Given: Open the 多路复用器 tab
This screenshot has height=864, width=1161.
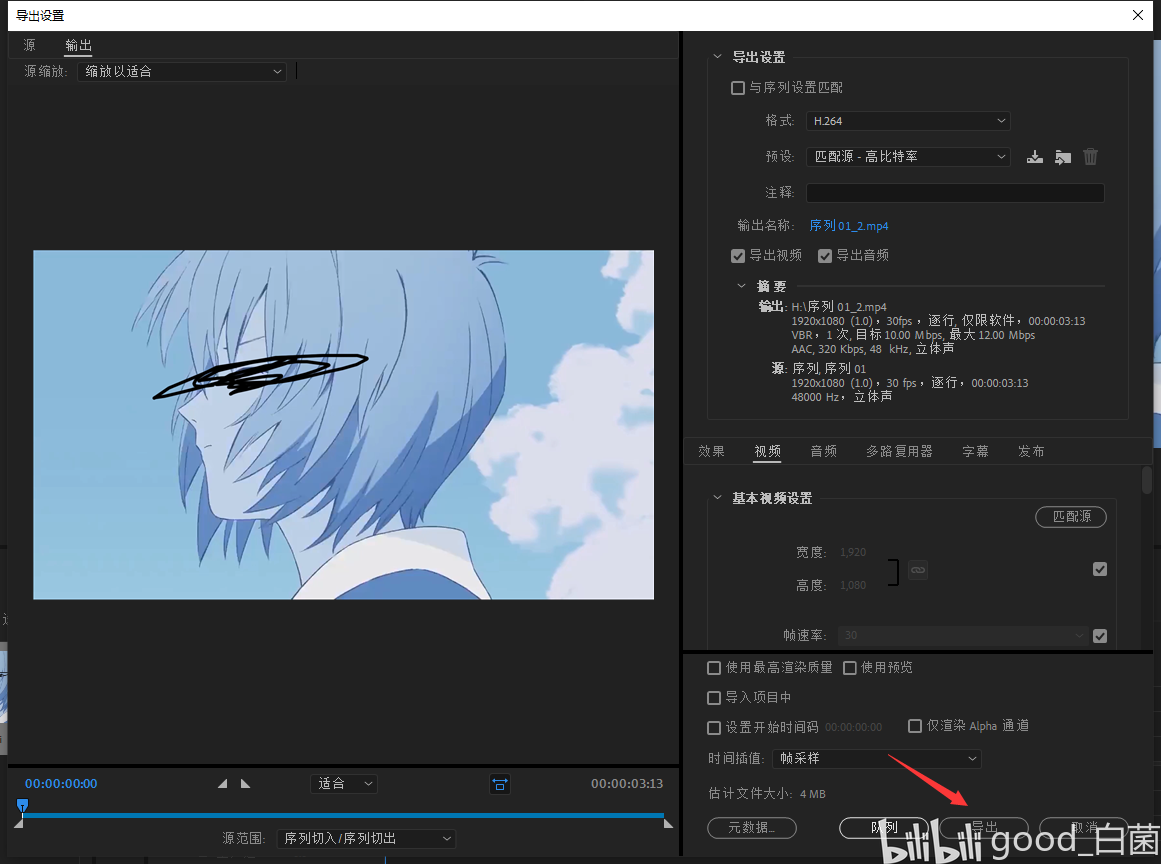Looking at the screenshot, I should pos(900,451).
